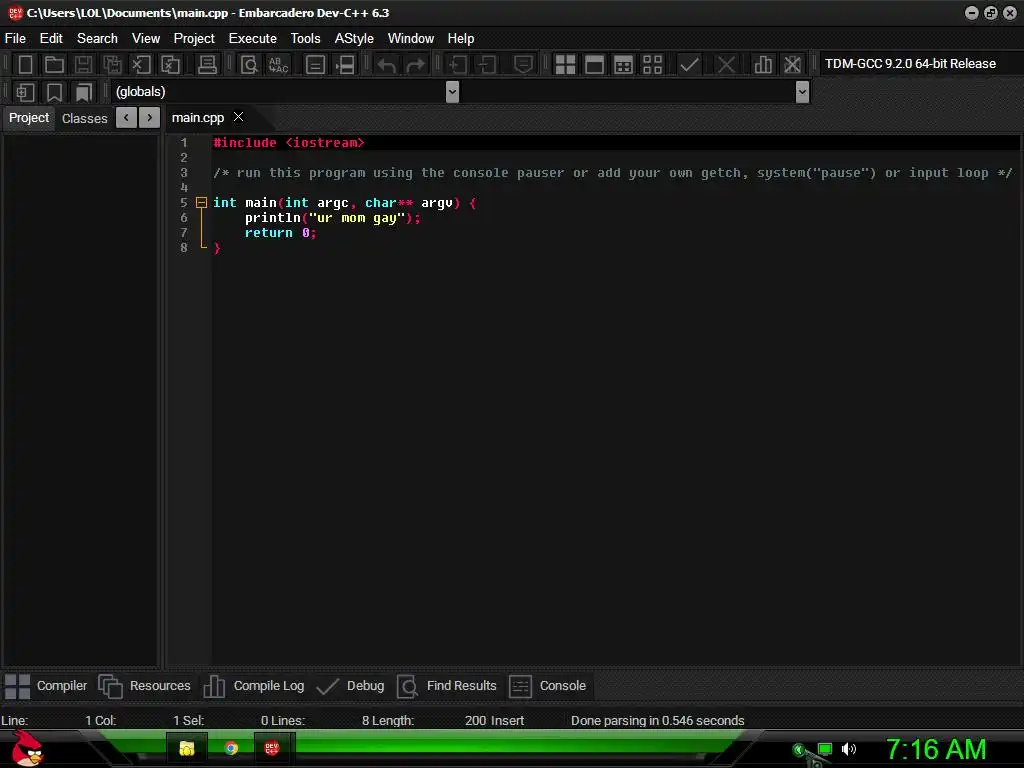Open the View menu

[x=146, y=39]
